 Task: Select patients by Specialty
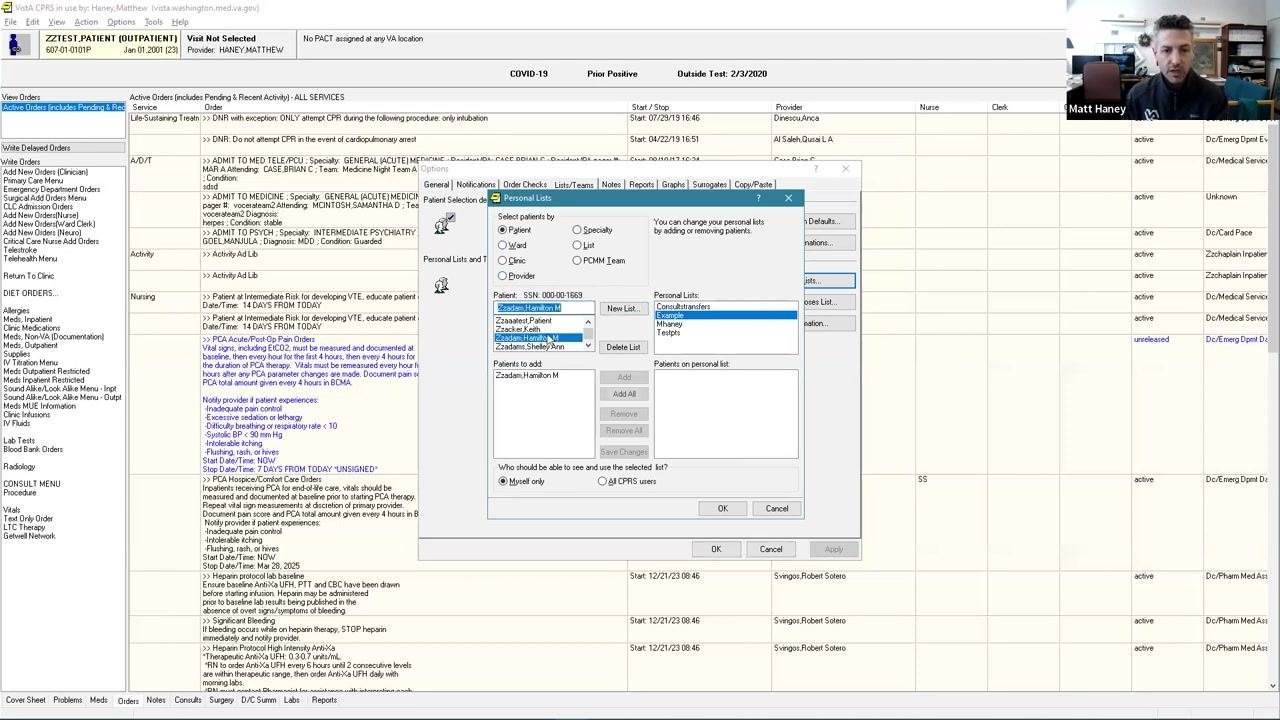[577, 230]
